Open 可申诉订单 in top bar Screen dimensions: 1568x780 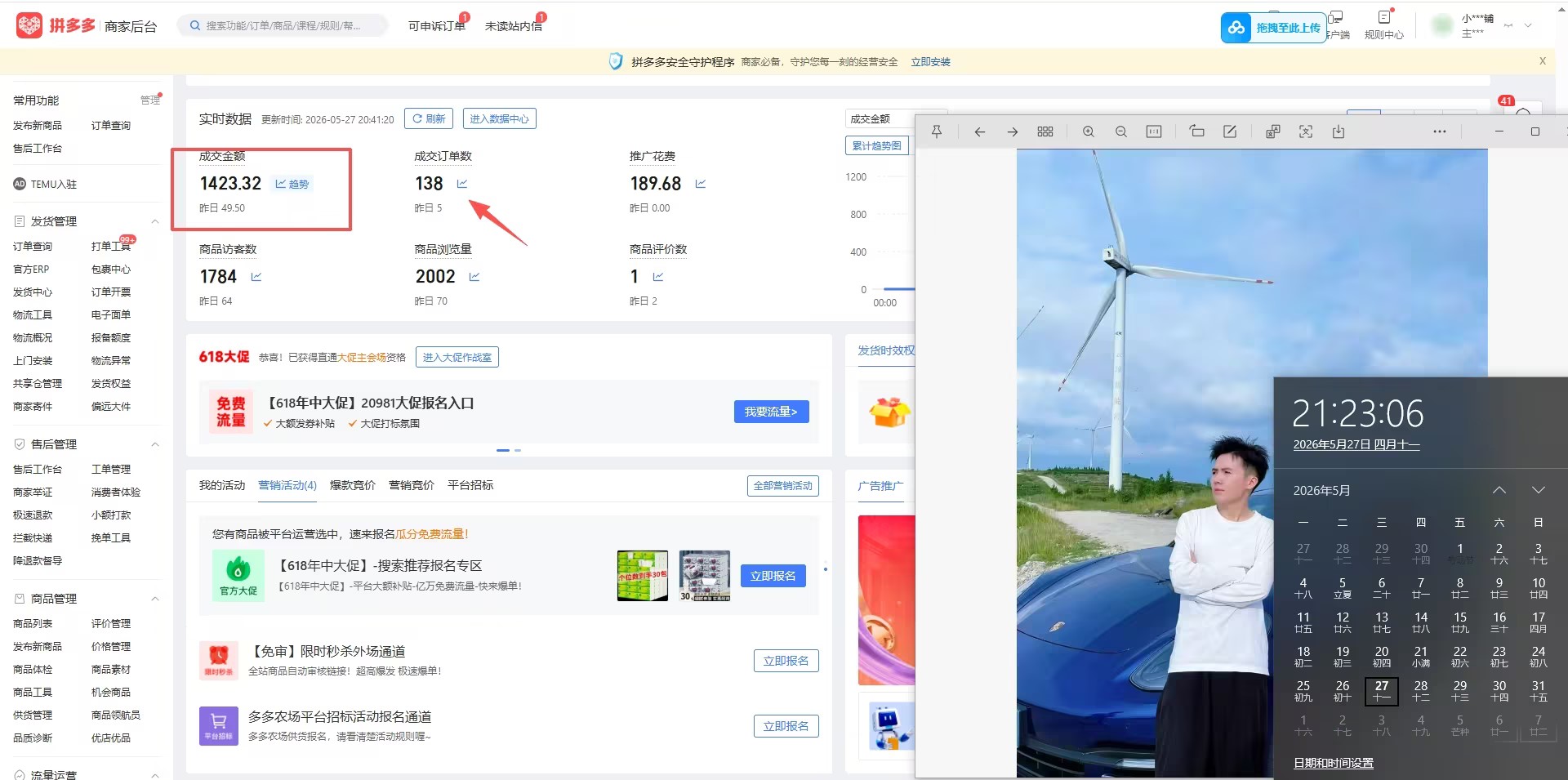[x=437, y=26]
